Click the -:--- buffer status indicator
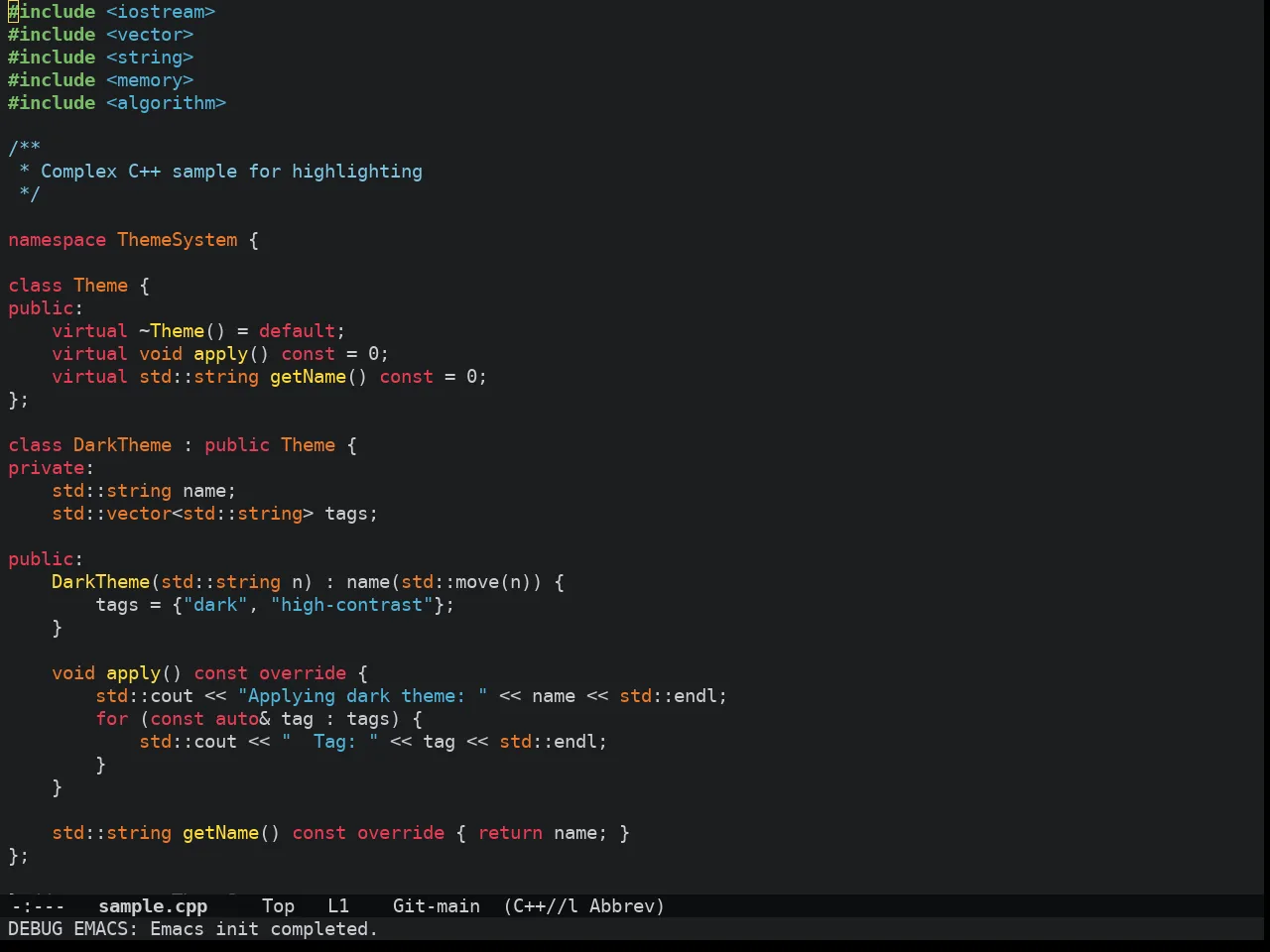Screen dimensions: 1270x952 (x=38, y=905)
